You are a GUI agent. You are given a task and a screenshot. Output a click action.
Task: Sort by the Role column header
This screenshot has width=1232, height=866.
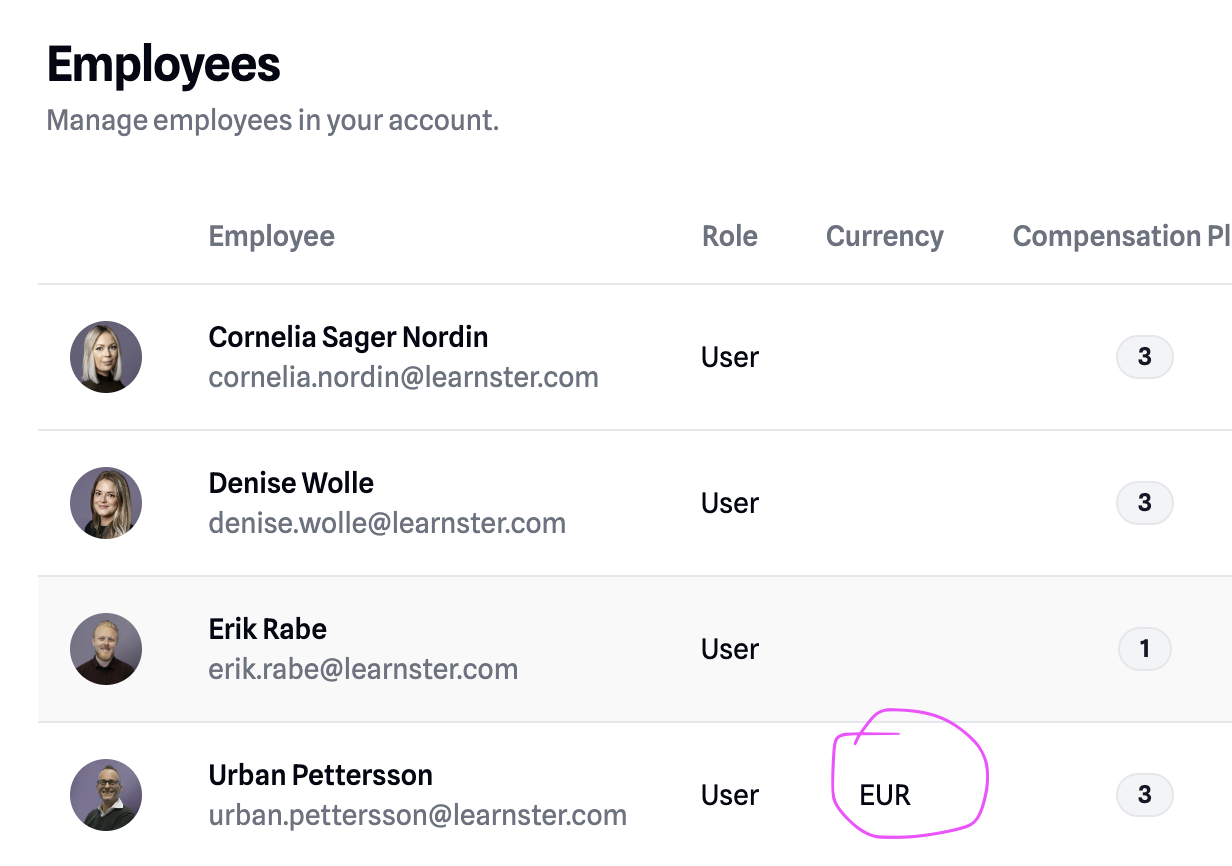click(730, 237)
